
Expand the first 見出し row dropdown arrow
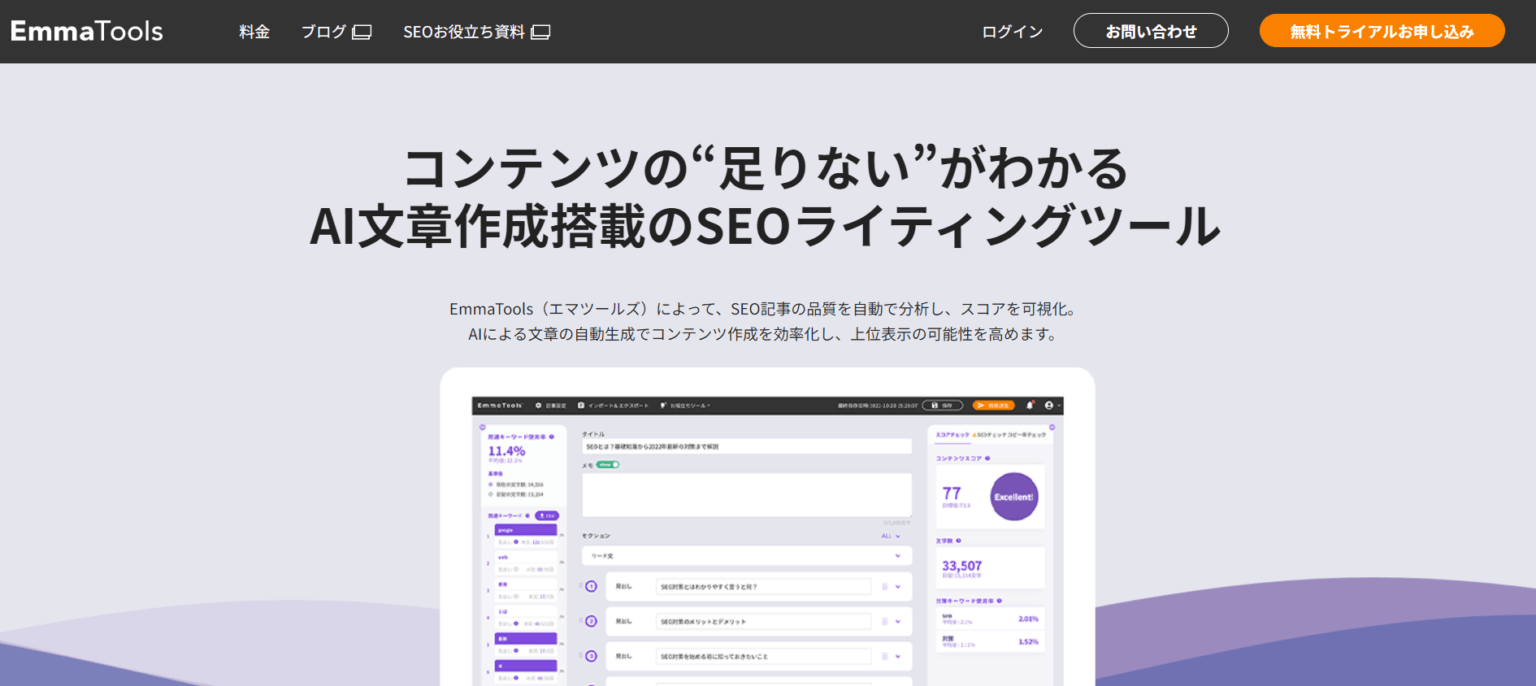pyautogui.click(x=897, y=586)
